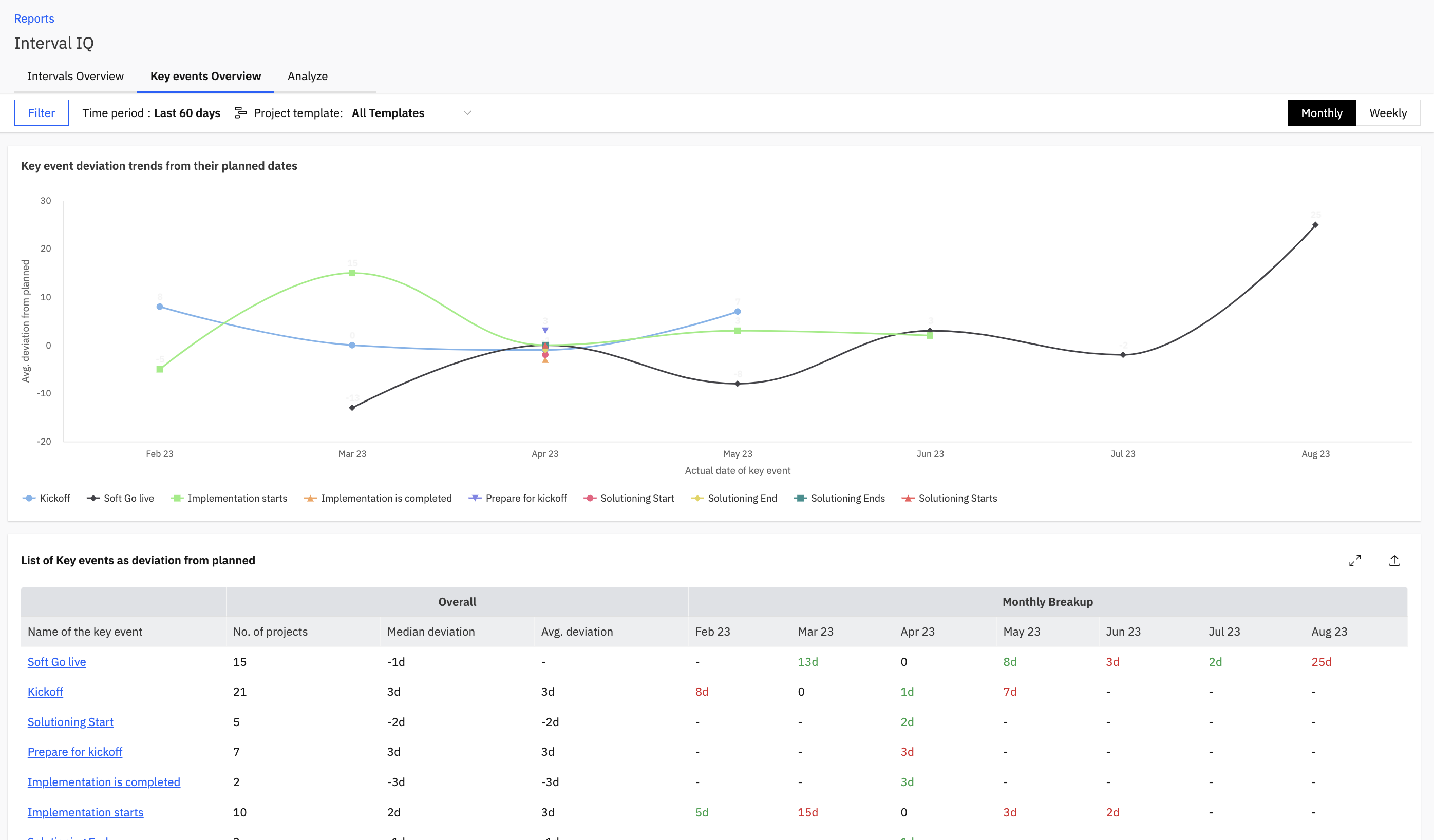Click the Filter button
Screen dimensions: 1434x840
click(42, 112)
